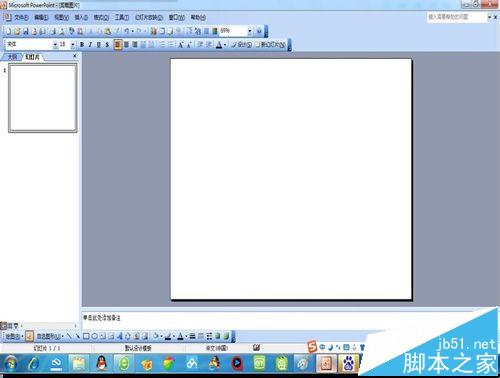500x378 pixels.
Task: Click the 设计 Design button
Action: coord(242,45)
